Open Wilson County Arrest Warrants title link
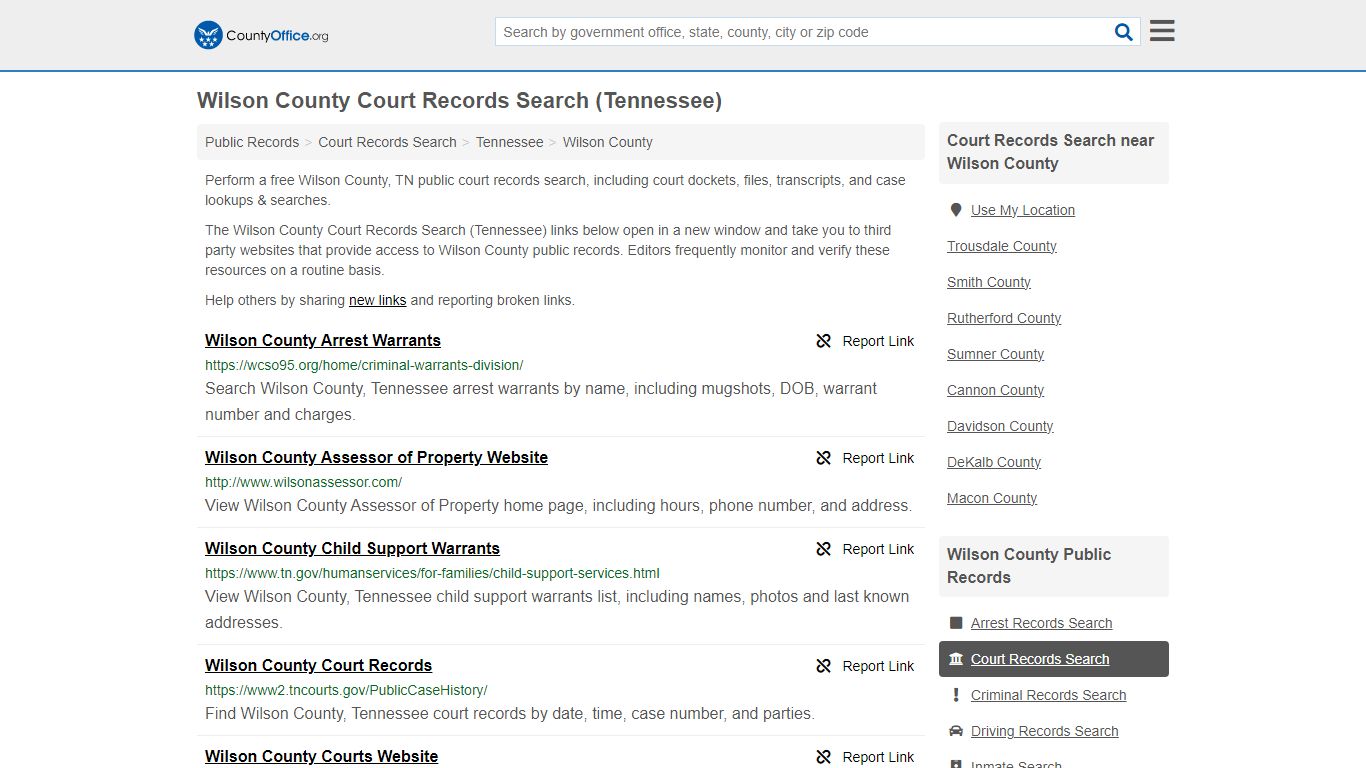 pos(323,340)
